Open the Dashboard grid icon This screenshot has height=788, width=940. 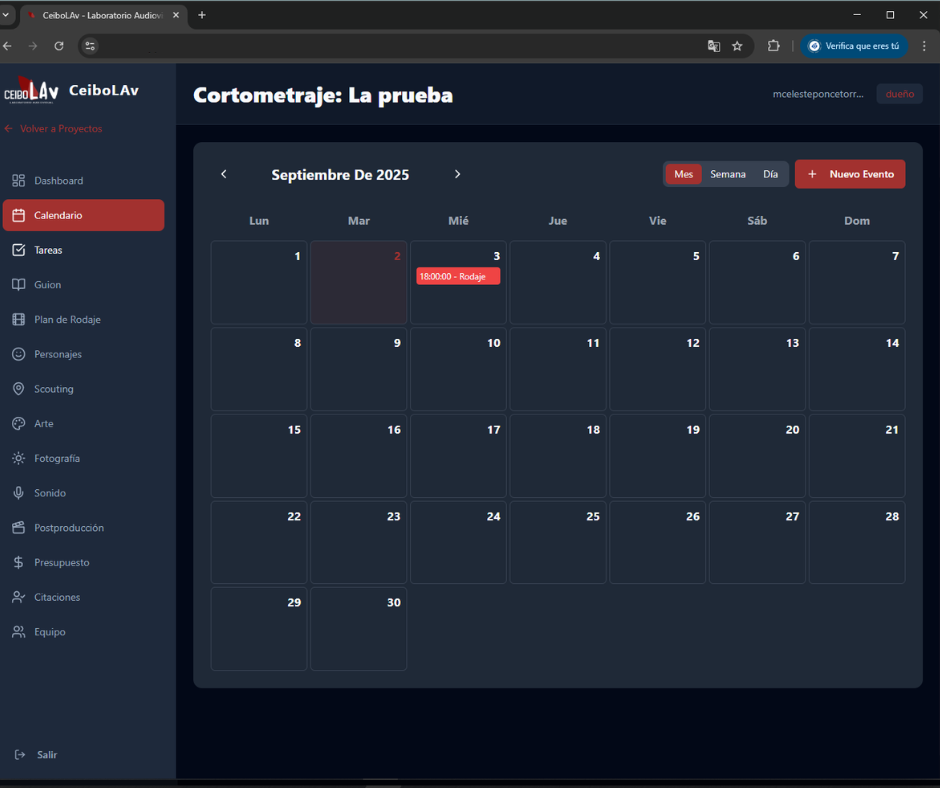tap(18, 181)
